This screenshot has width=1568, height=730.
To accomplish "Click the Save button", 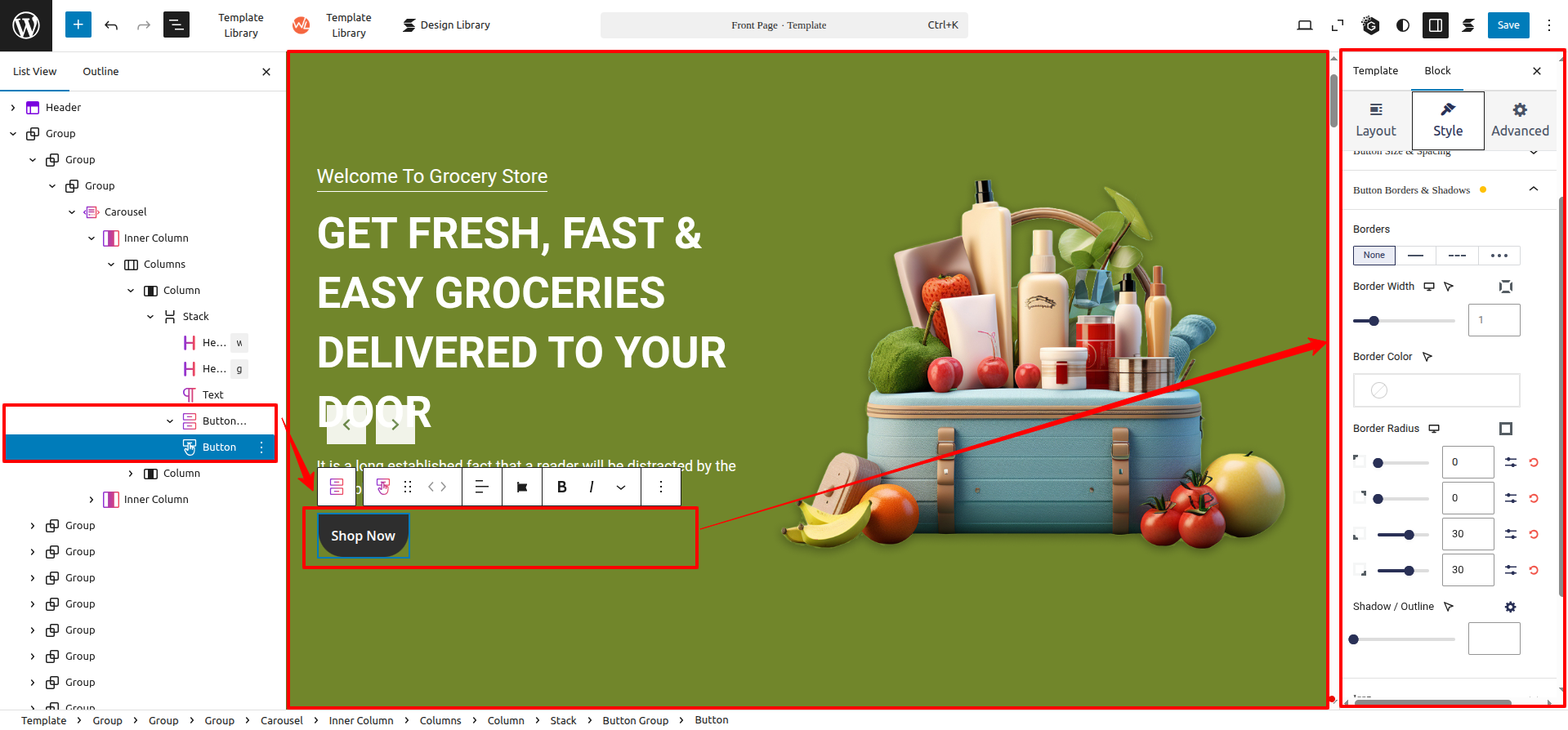I will click(1508, 25).
